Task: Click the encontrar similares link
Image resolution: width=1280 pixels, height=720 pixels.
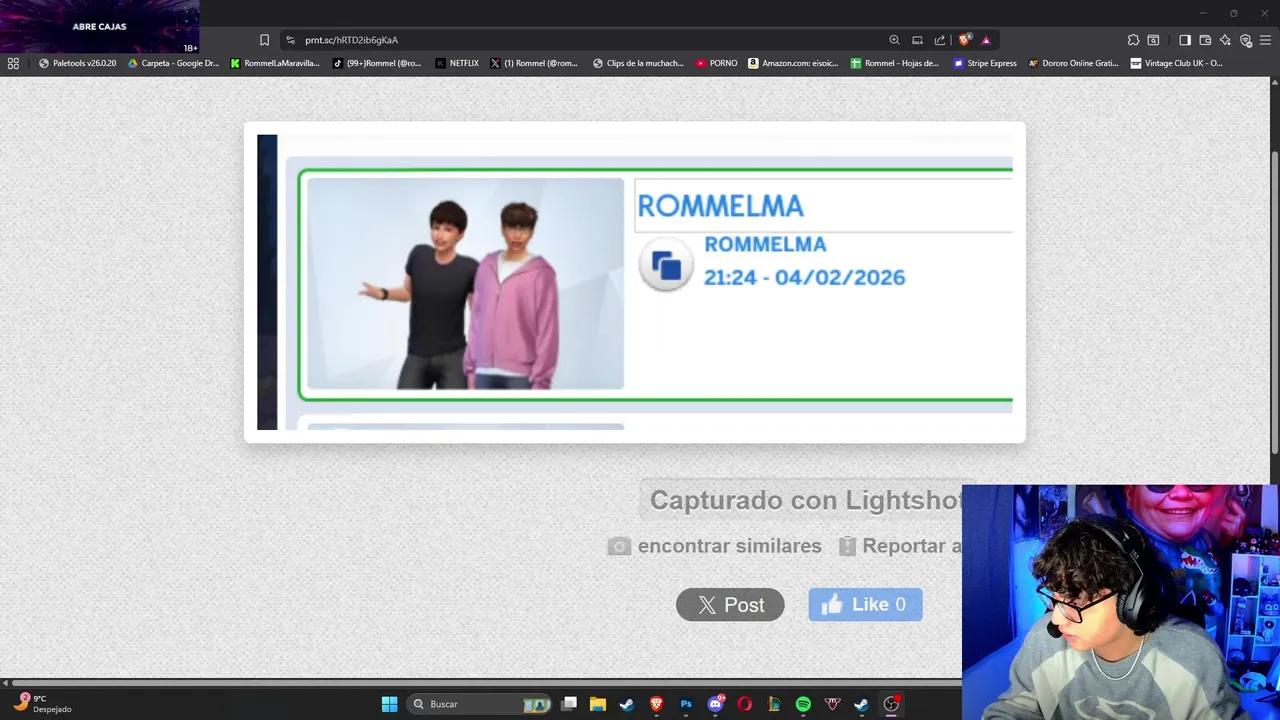Action: [715, 546]
